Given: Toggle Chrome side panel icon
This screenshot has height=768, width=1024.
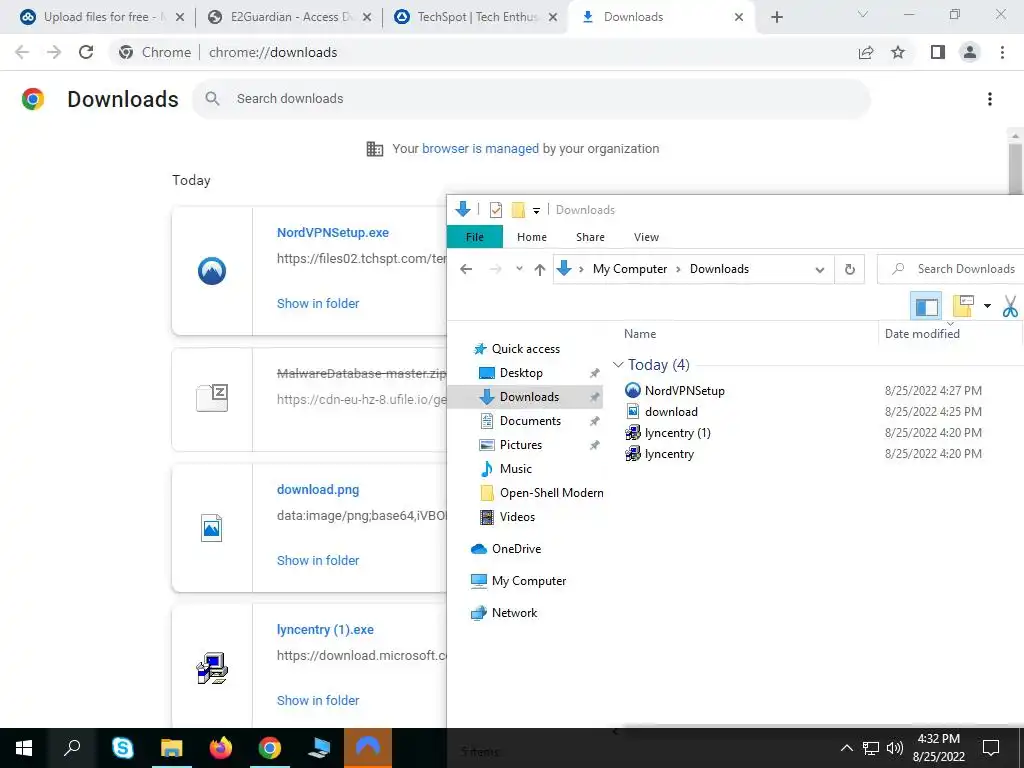Looking at the screenshot, I should click(938, 52).
